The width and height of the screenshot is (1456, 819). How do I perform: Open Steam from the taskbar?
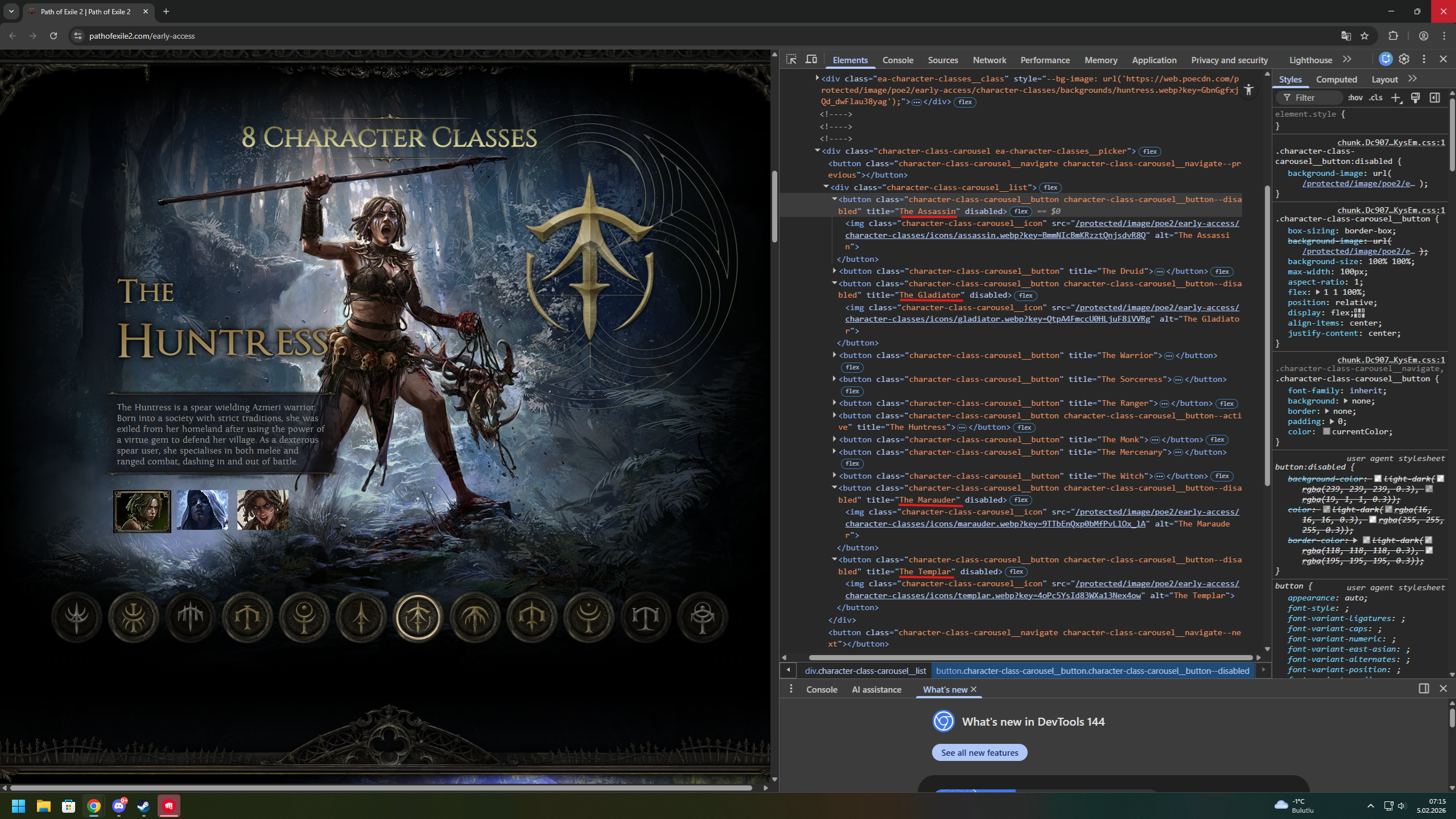point(143,806)
